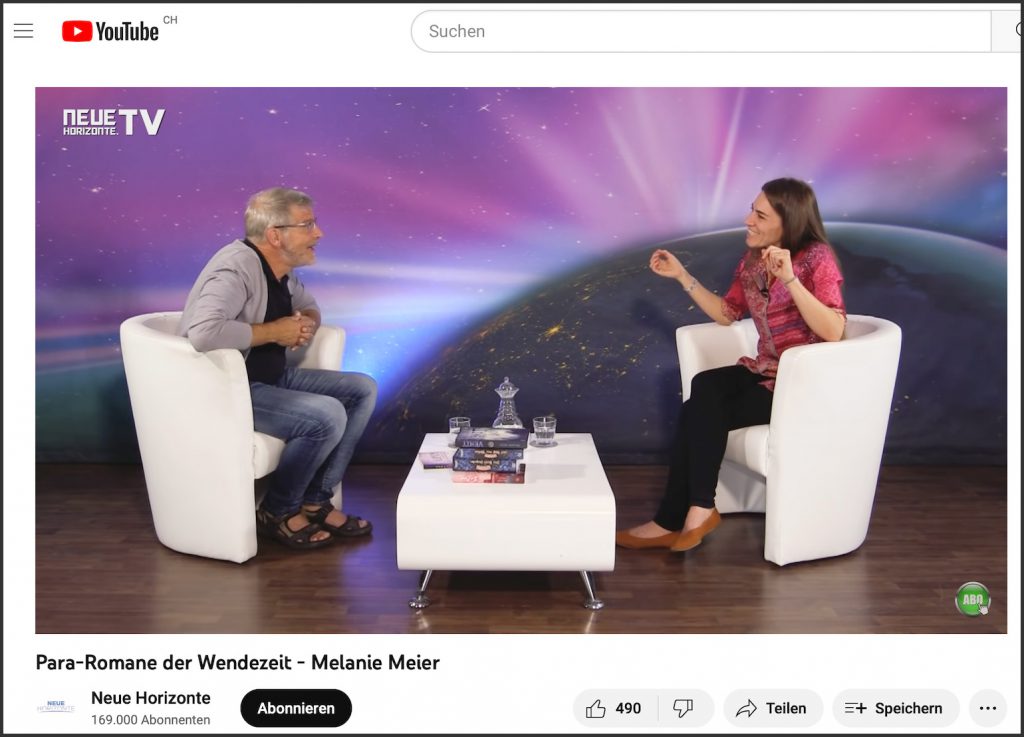Click the 169.000 Abonnenten subscriber count
This screenshot has height=737, width=1024.
click(151, 720)
